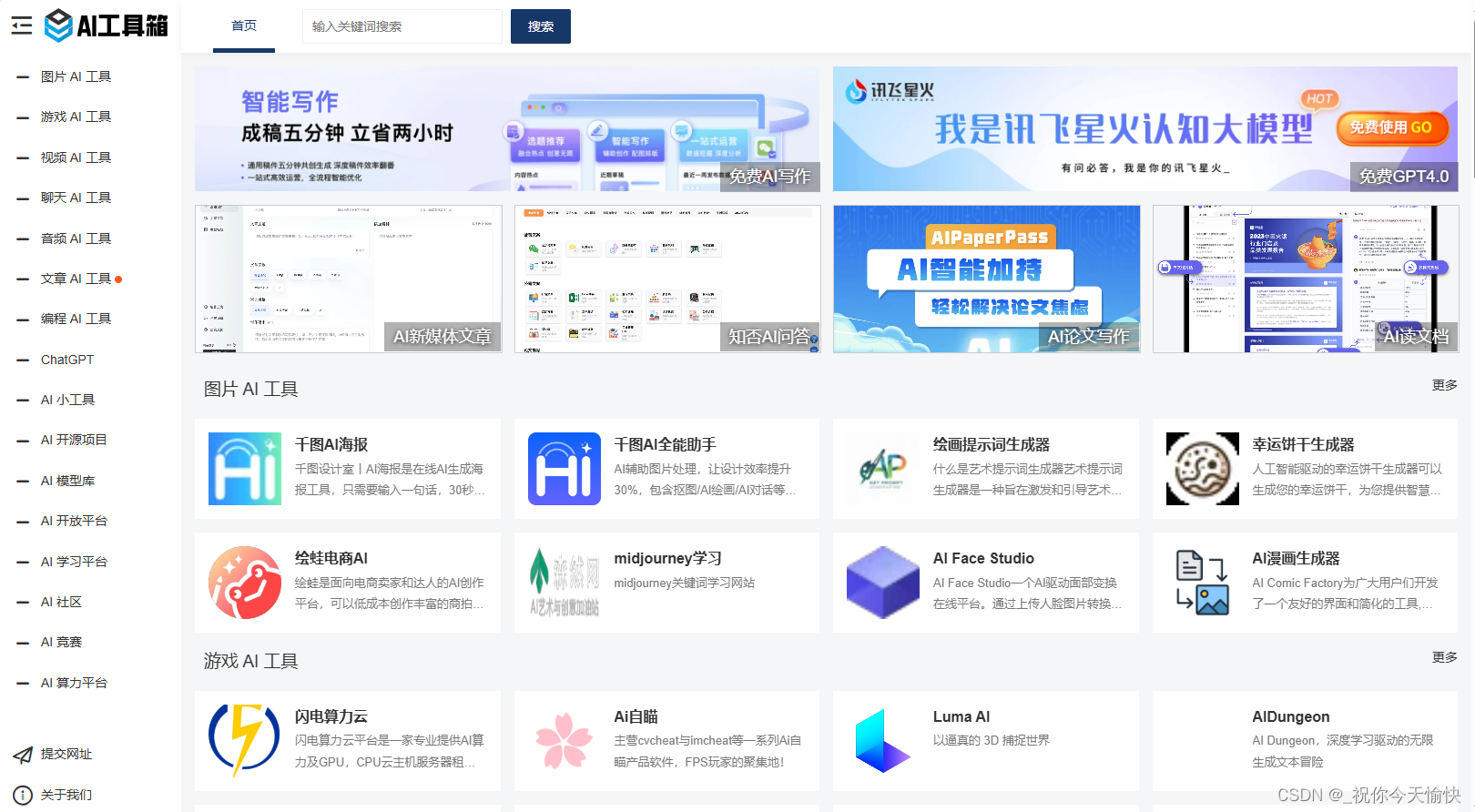Open 编程 AI 工具 in sidebar
This screenshot has height=812, width=1475.
[x=76, y=319]
